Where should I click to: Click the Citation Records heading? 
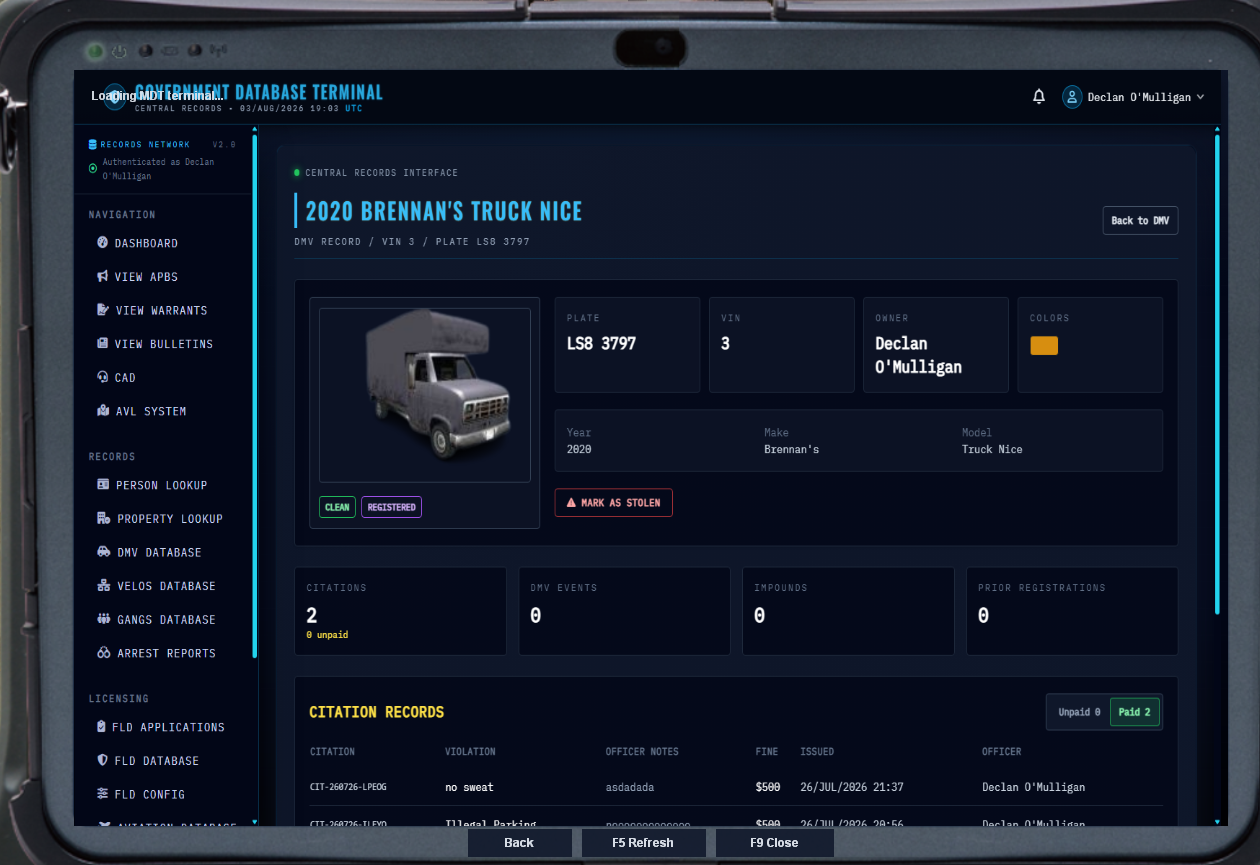click(376, 712)
